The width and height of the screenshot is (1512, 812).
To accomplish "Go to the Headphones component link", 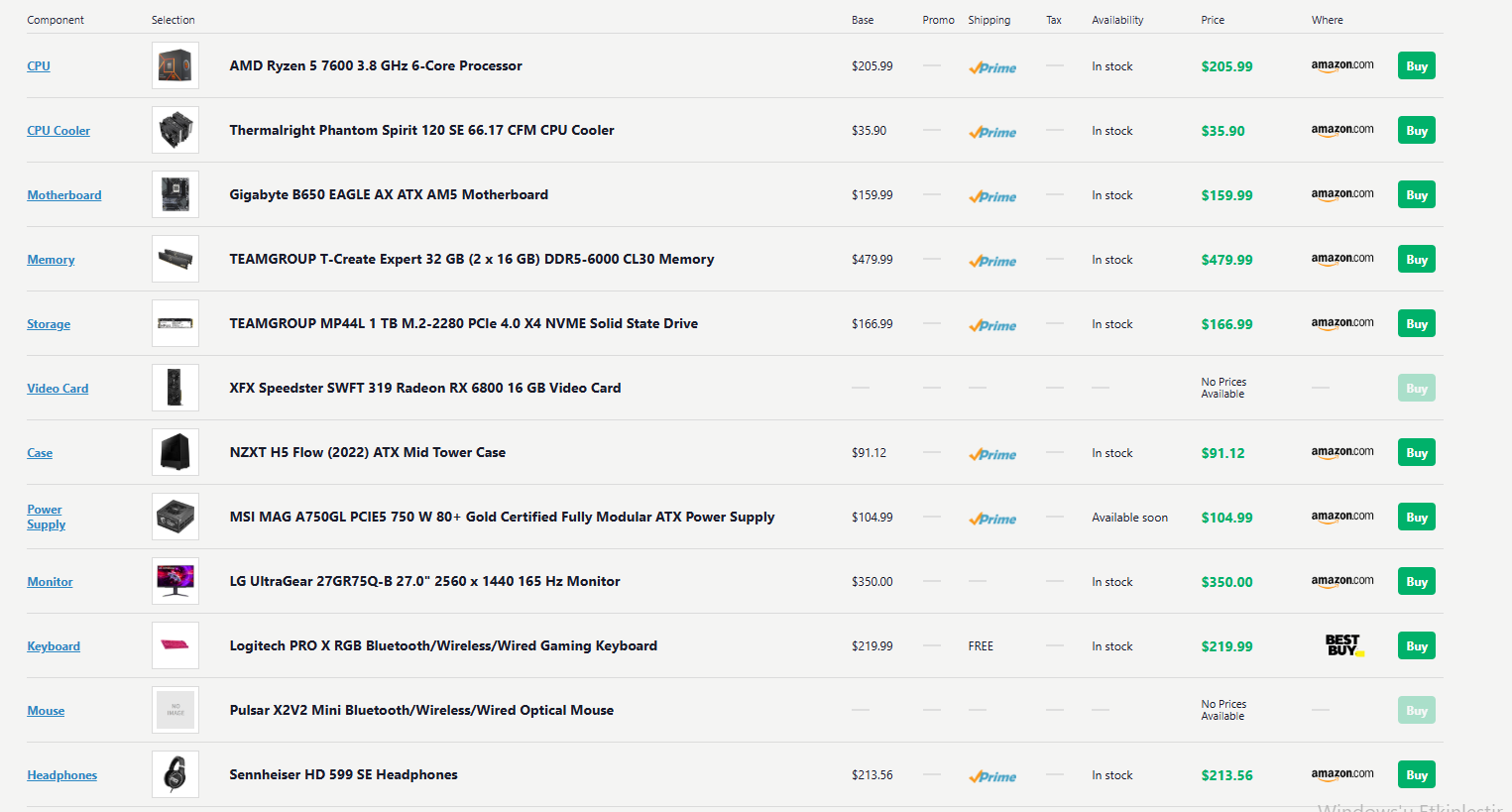I will pyautogui.click(x=61, y=775).
